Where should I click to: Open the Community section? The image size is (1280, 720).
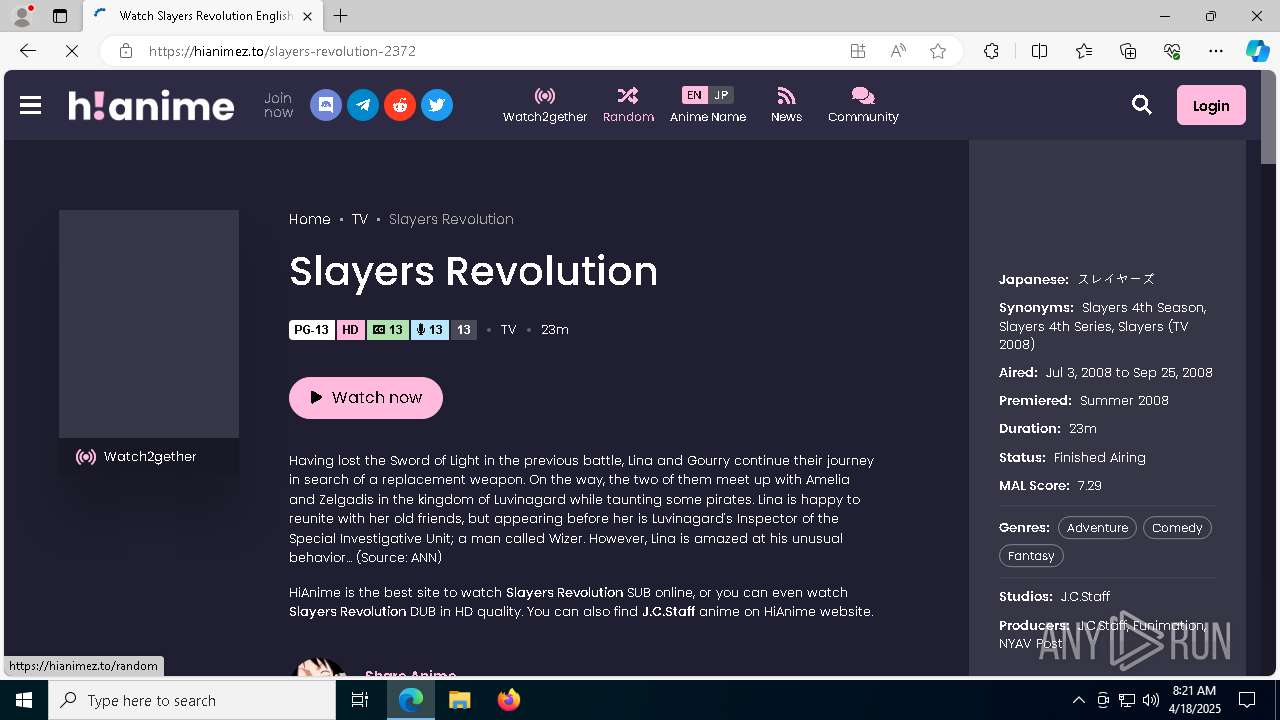(863, 105)
